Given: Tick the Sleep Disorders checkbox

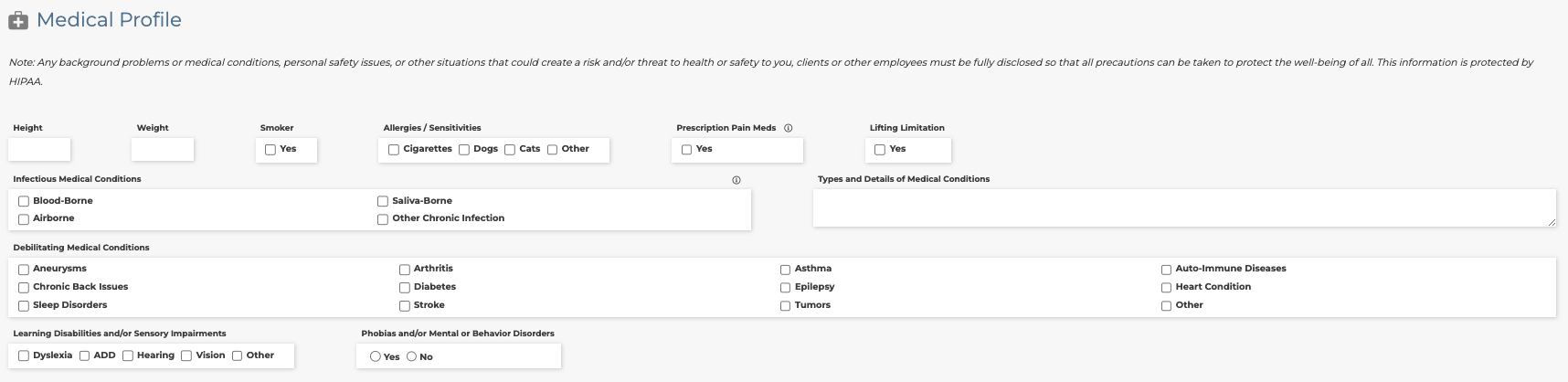Looking at the screenshot, I should [24, 306].
